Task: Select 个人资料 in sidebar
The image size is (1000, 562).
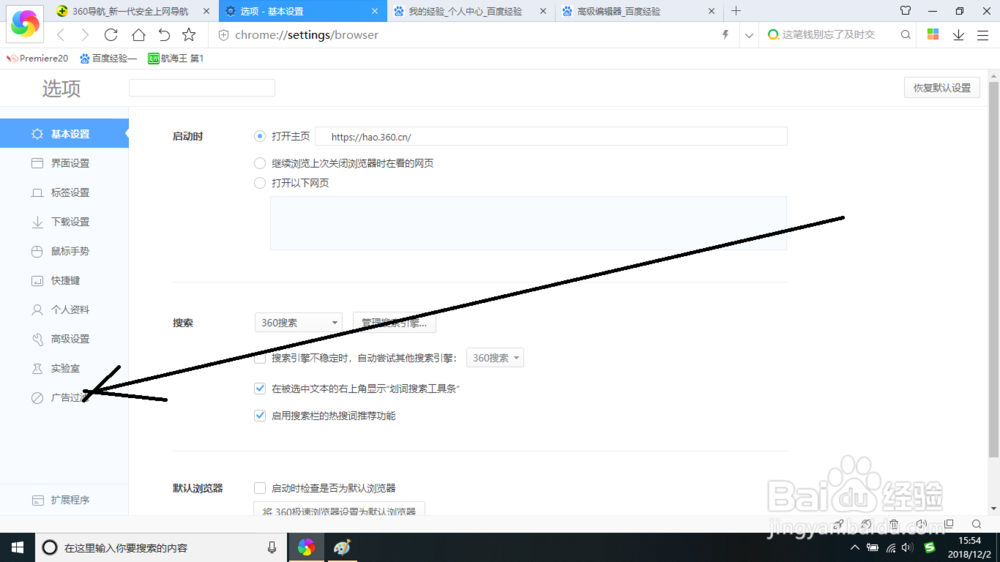Action: tap(64, 310)
